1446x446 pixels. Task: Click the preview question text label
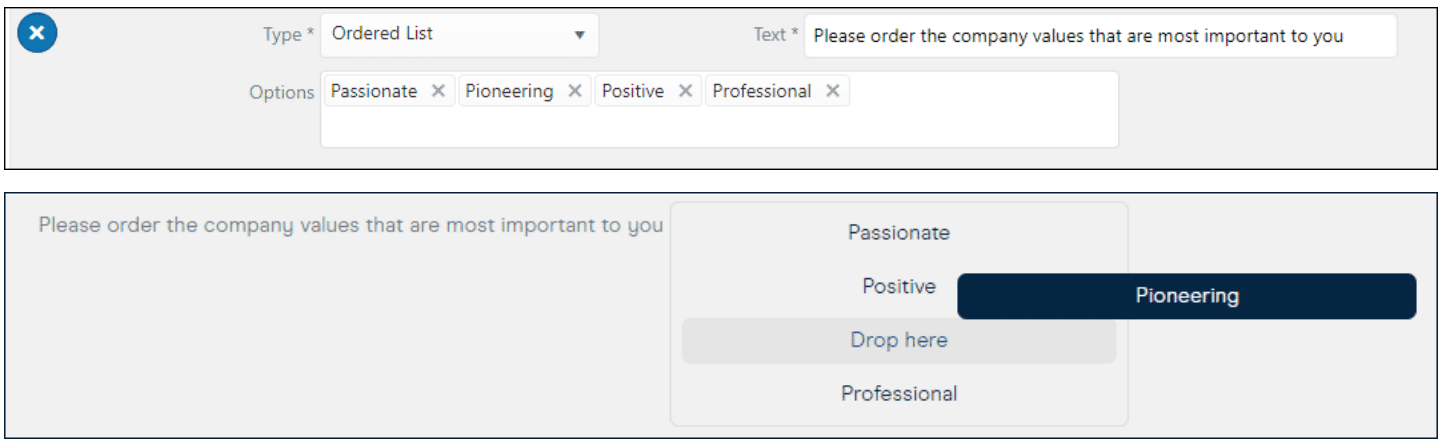pos(351,225)
